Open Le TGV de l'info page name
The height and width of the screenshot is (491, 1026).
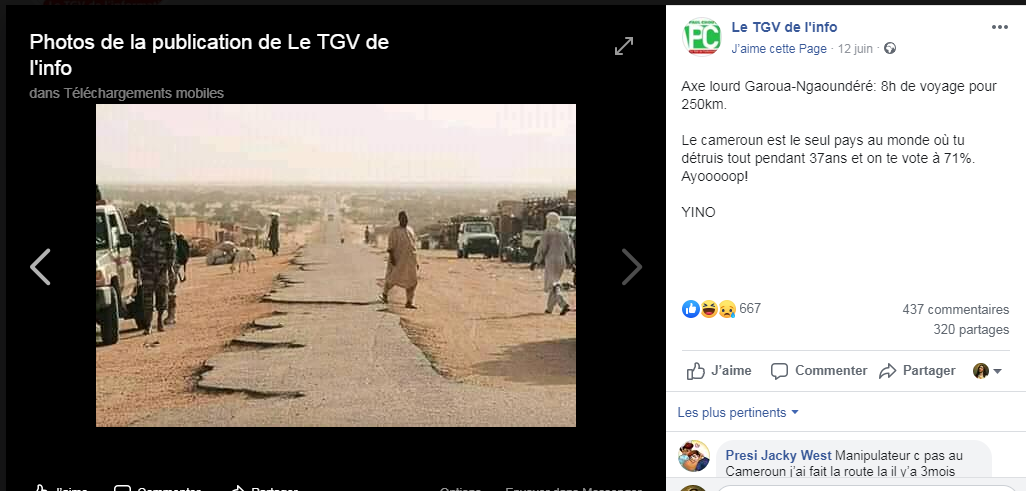[x=784, y=27]
